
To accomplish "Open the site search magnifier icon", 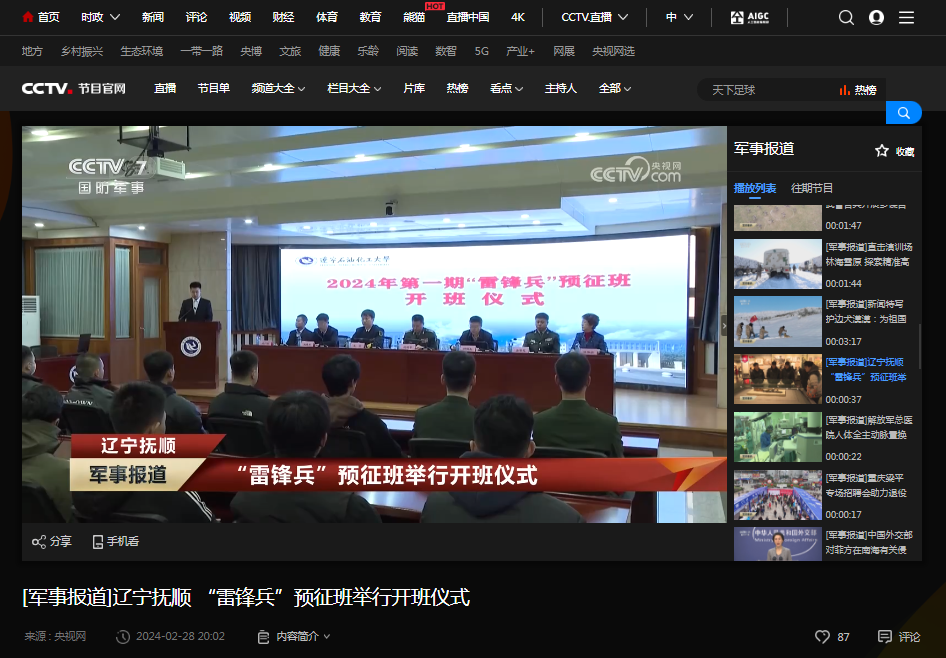I will pyautogui.click(x=846, y=17).
